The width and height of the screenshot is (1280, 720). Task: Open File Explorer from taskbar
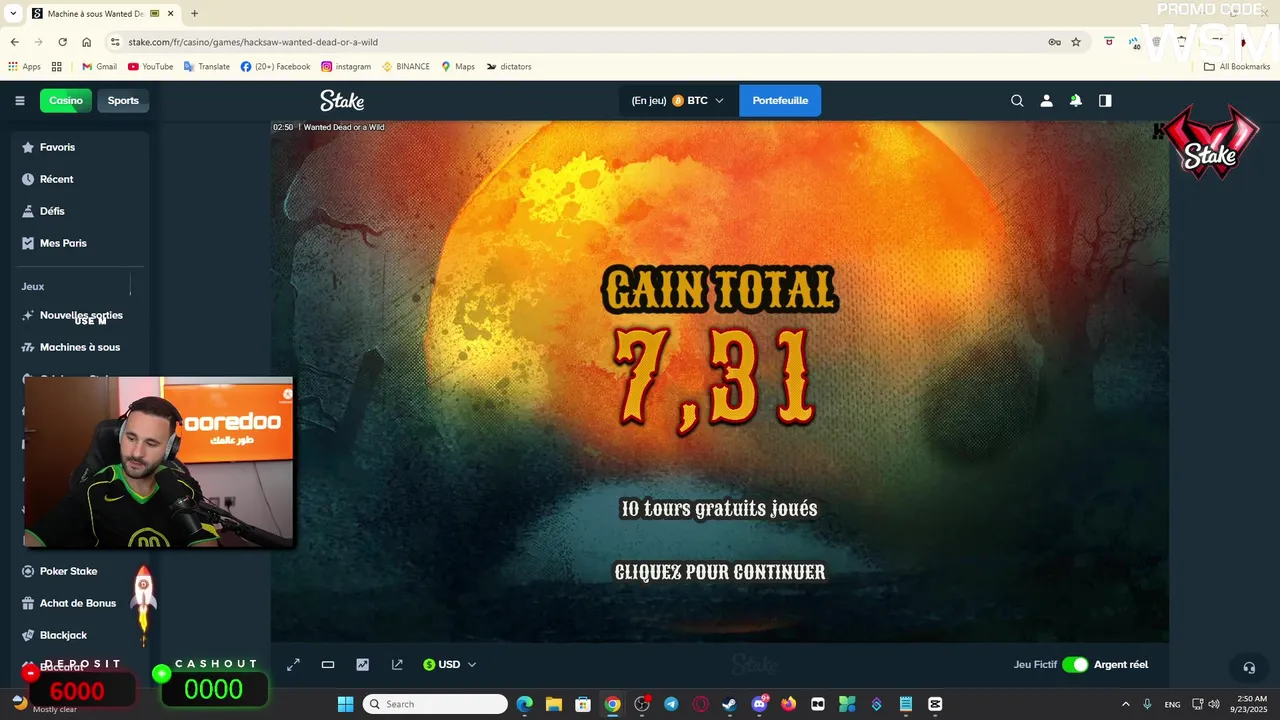[553, 704]
